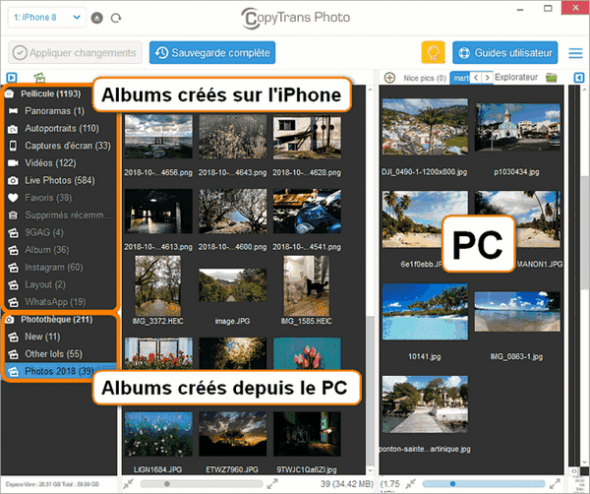Toggle the left panel collapse icon
The image size is (590, 494).
pos(12,78)
